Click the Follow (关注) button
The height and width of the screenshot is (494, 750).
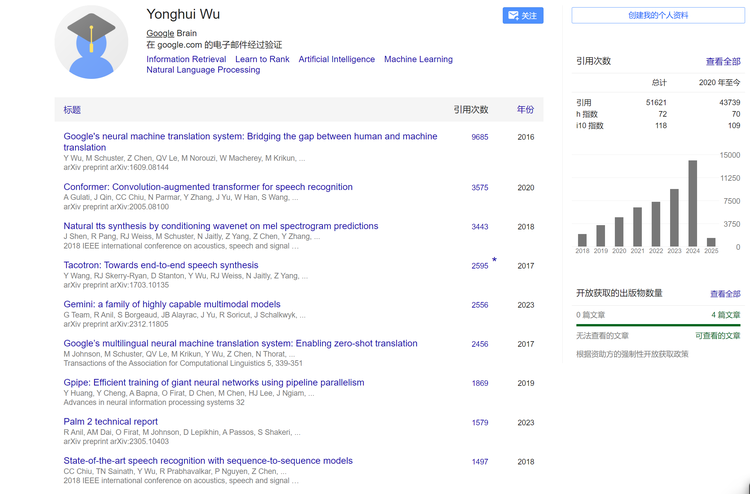tap(523, 15)
